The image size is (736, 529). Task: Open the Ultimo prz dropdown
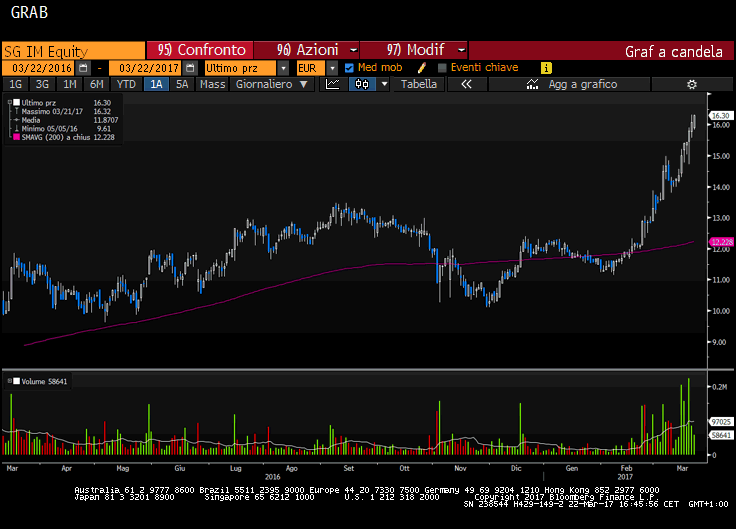(x=284, y=67)
